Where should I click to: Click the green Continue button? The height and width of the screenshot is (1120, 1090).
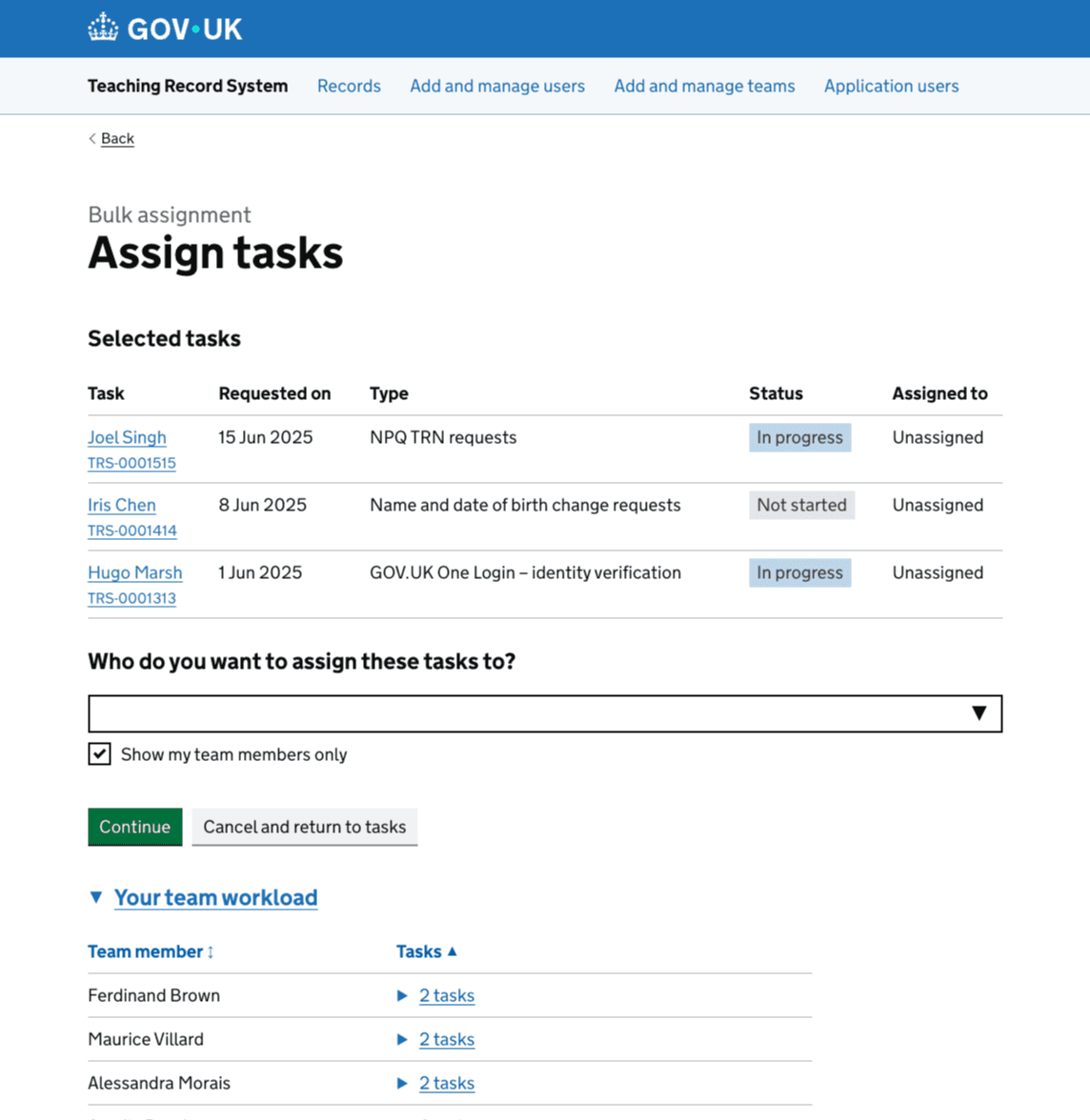[135, 827]
